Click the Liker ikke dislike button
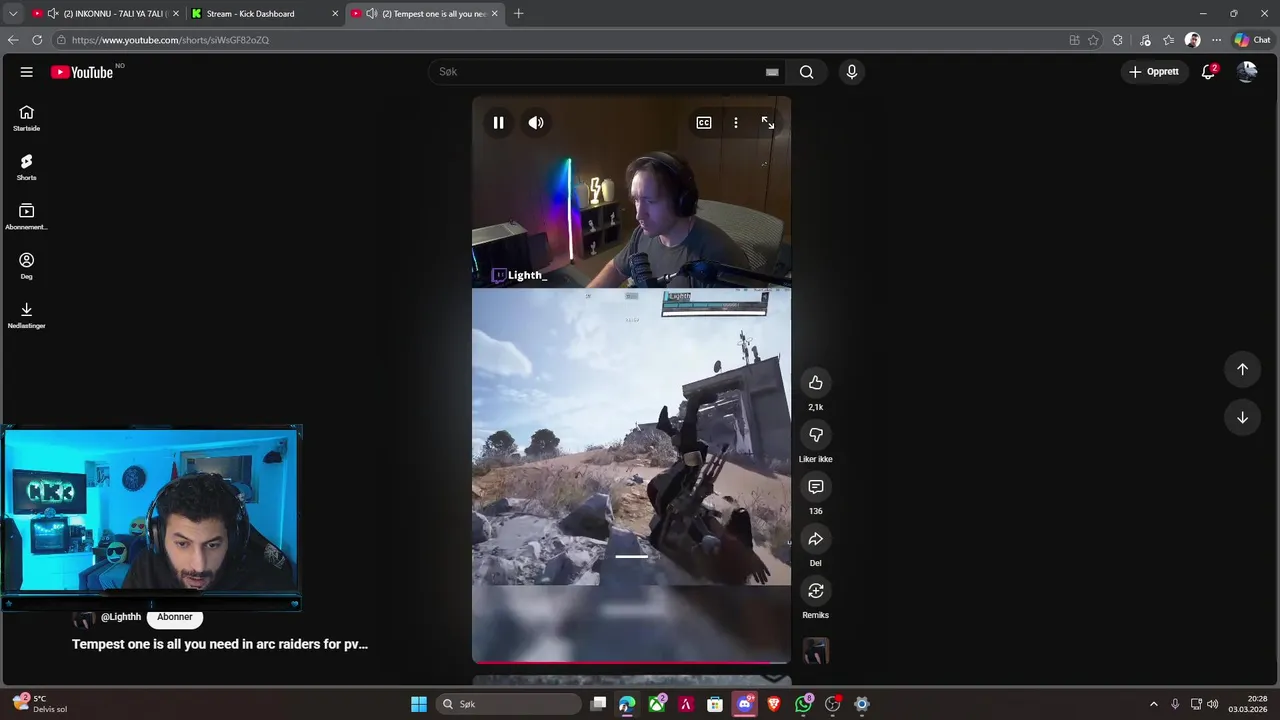This screenshot has width=1280, height=720. click(x=816, y=435)
